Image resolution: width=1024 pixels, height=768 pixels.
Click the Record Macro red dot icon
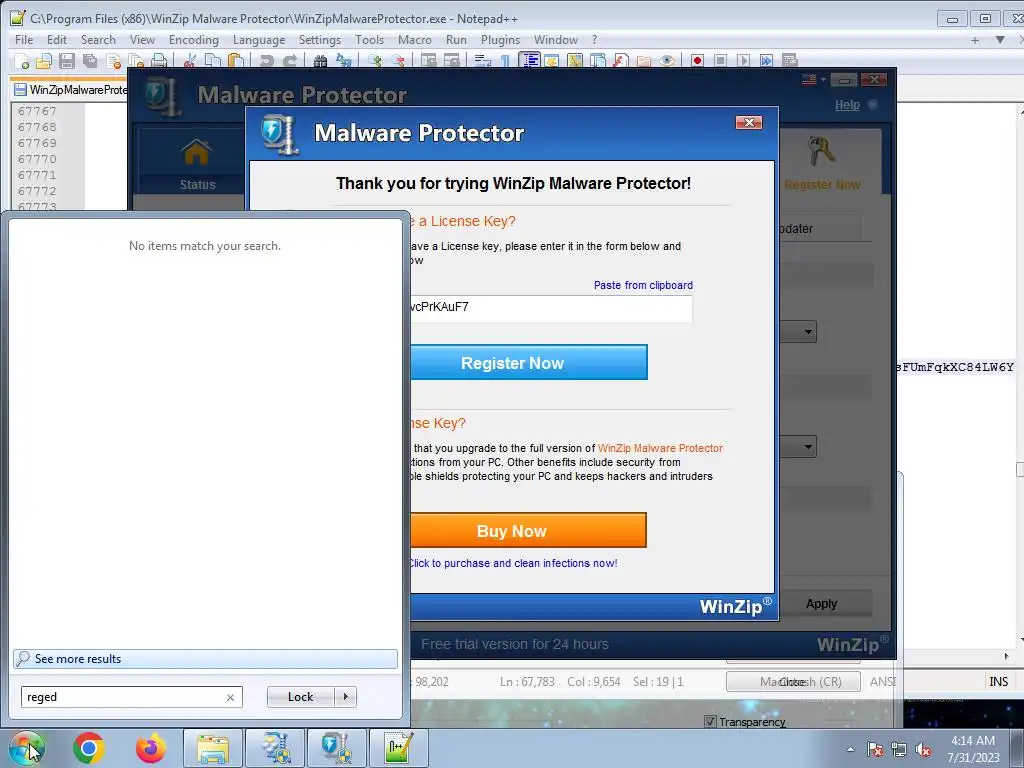click(697, 61)
